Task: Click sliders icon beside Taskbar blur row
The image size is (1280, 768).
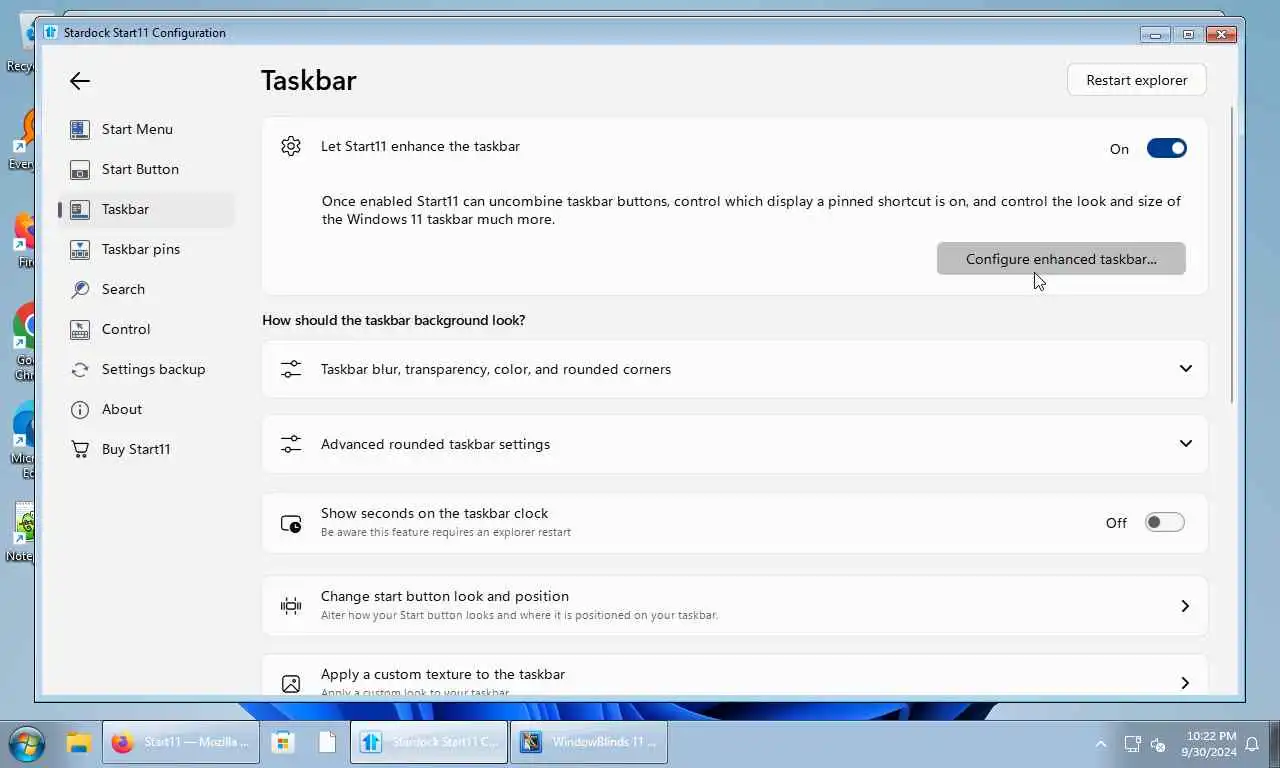Action: (291, 369)
